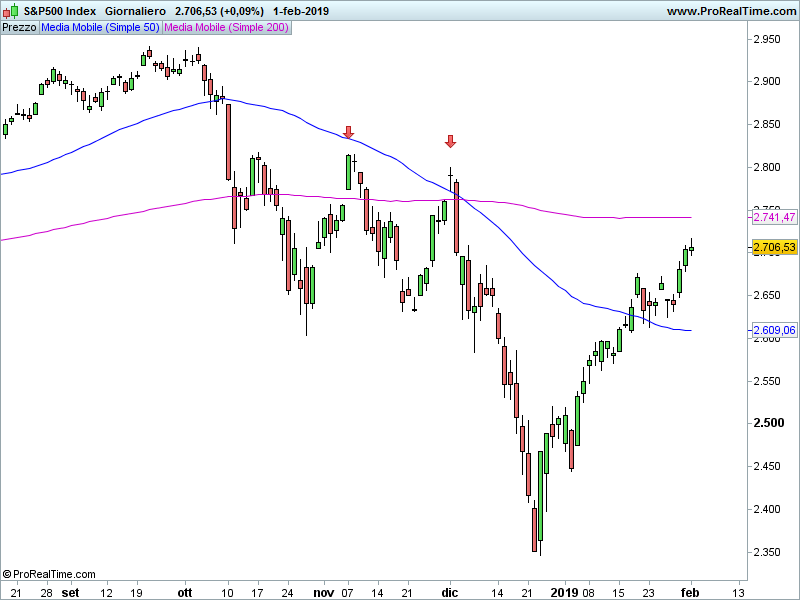800x600 pixels.
Task: Click the nov month label on time axis
Action: (x=323, y=593)
